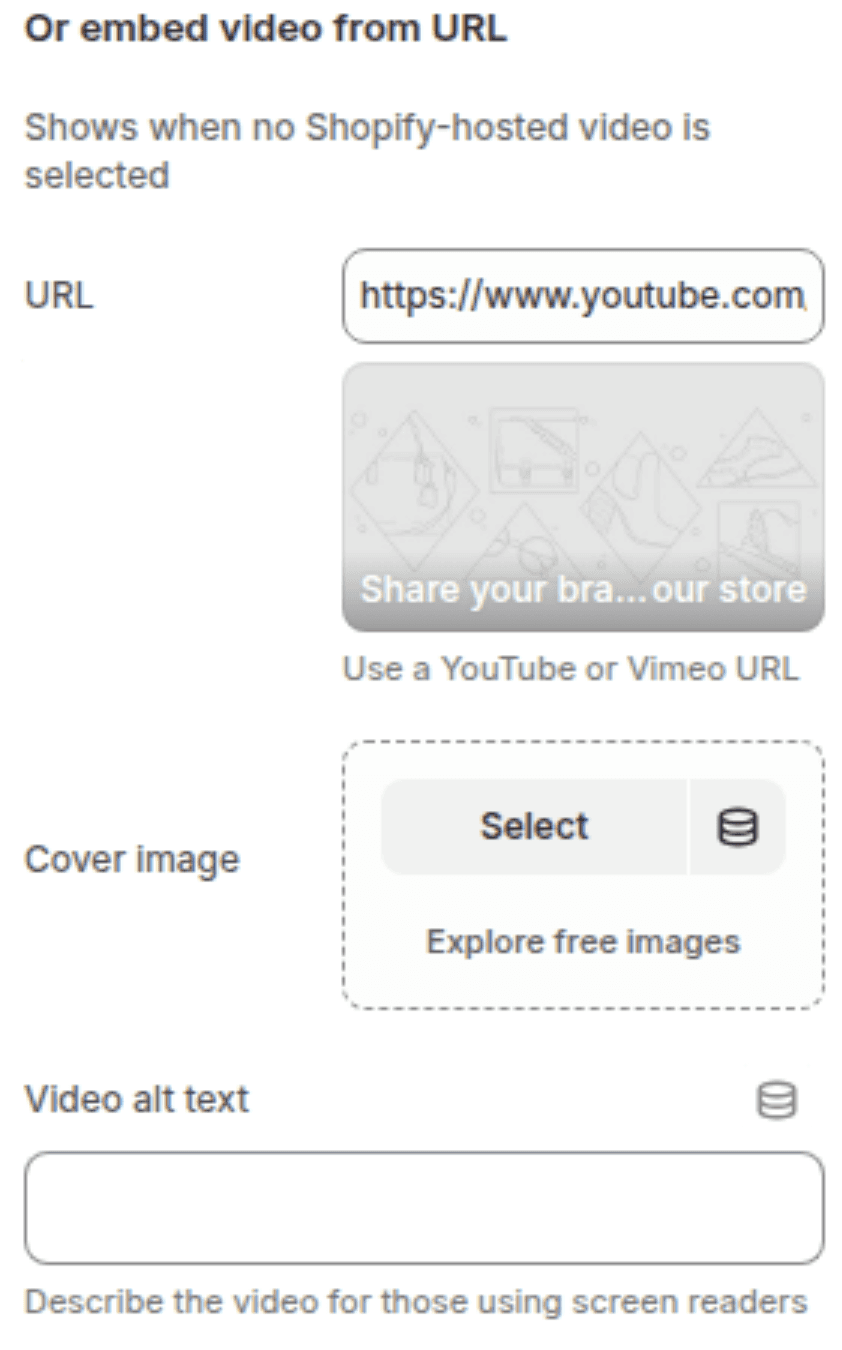Click the Video alt text label
This screenshot has width=842, height=1350.
pos(137,1100)
